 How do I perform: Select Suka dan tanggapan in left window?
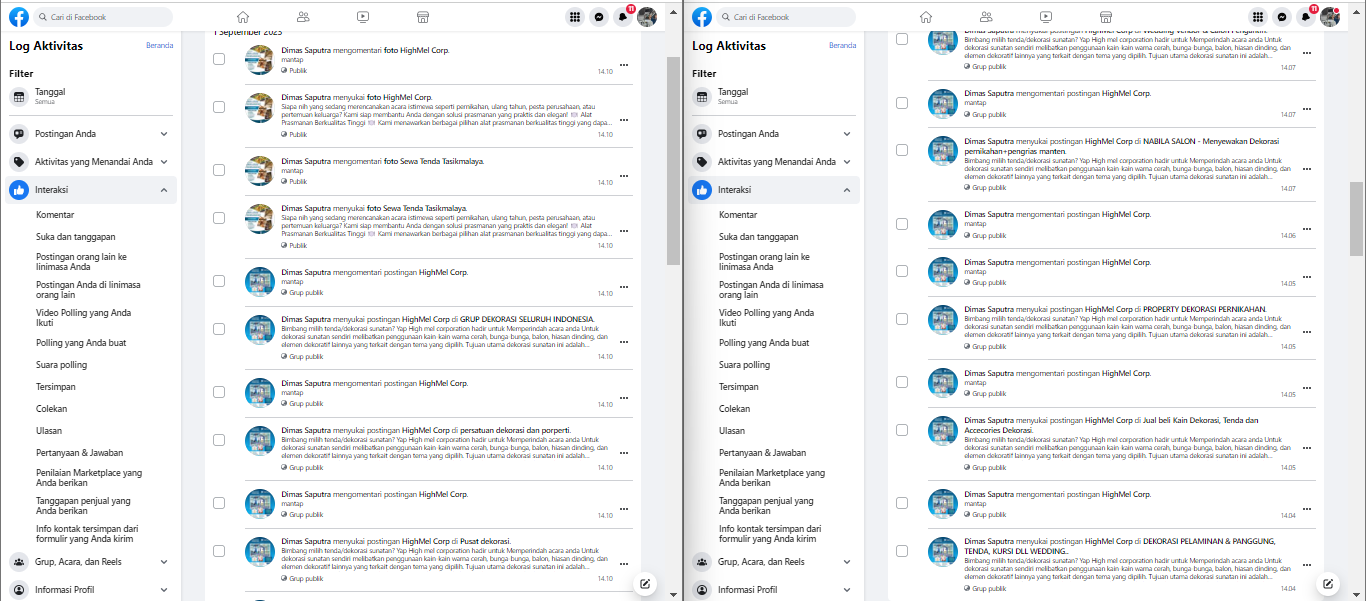tap(76, 237)
